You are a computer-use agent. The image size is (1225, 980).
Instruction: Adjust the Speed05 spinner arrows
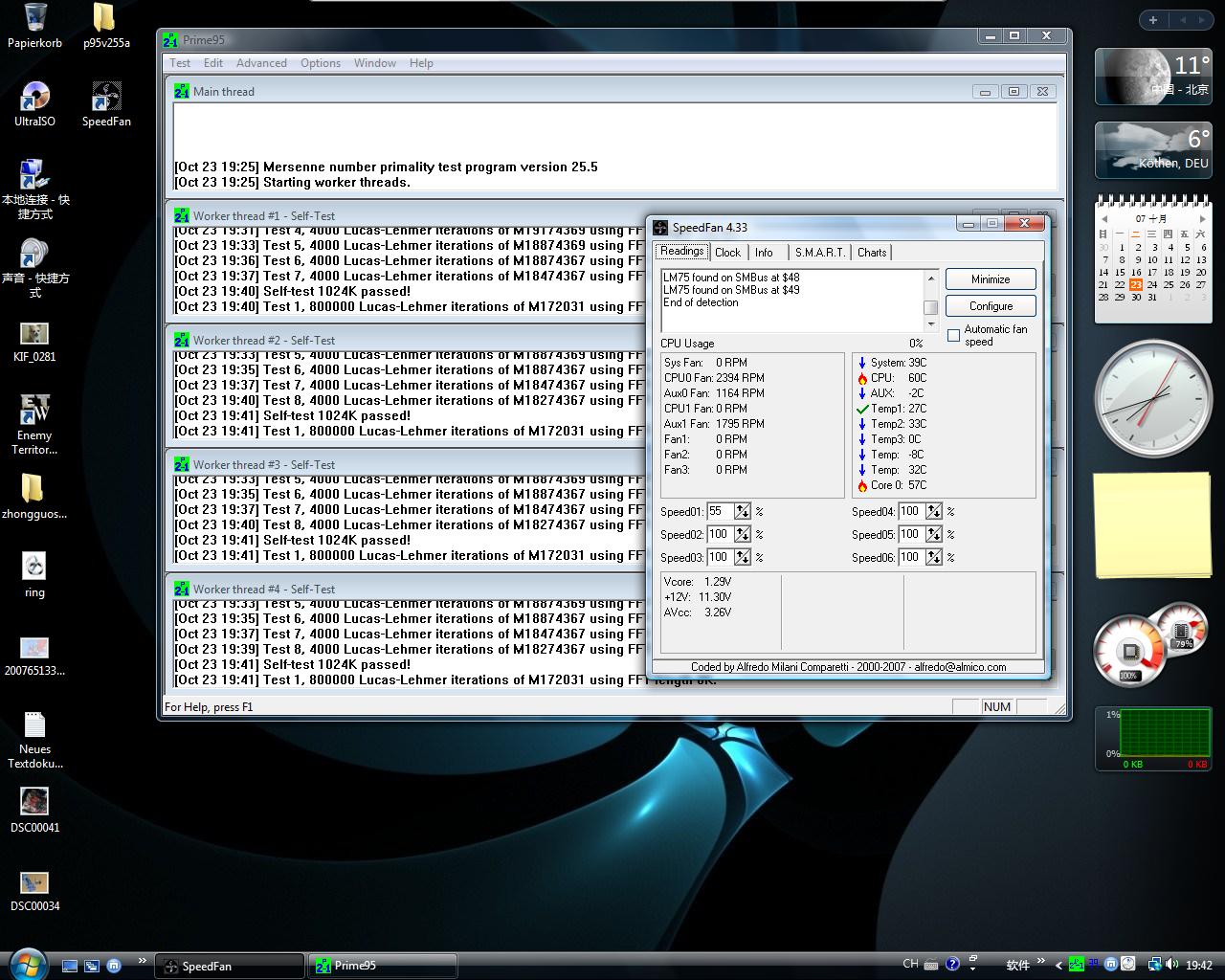(934, 535)
